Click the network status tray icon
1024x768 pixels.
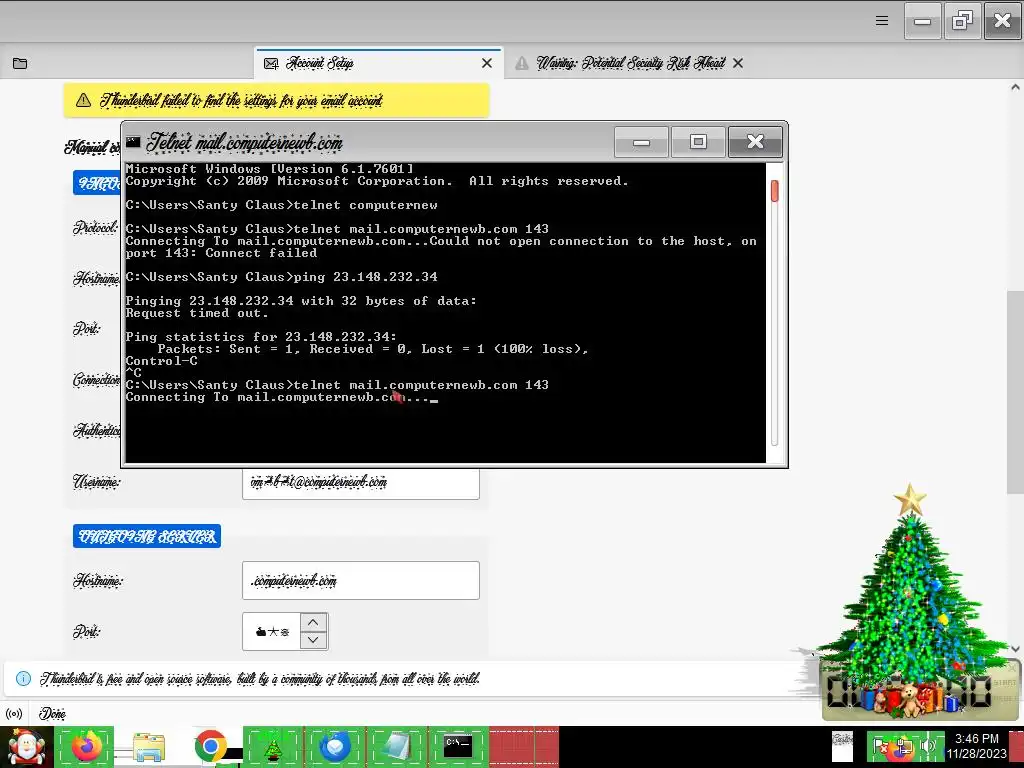pos(904,746)
